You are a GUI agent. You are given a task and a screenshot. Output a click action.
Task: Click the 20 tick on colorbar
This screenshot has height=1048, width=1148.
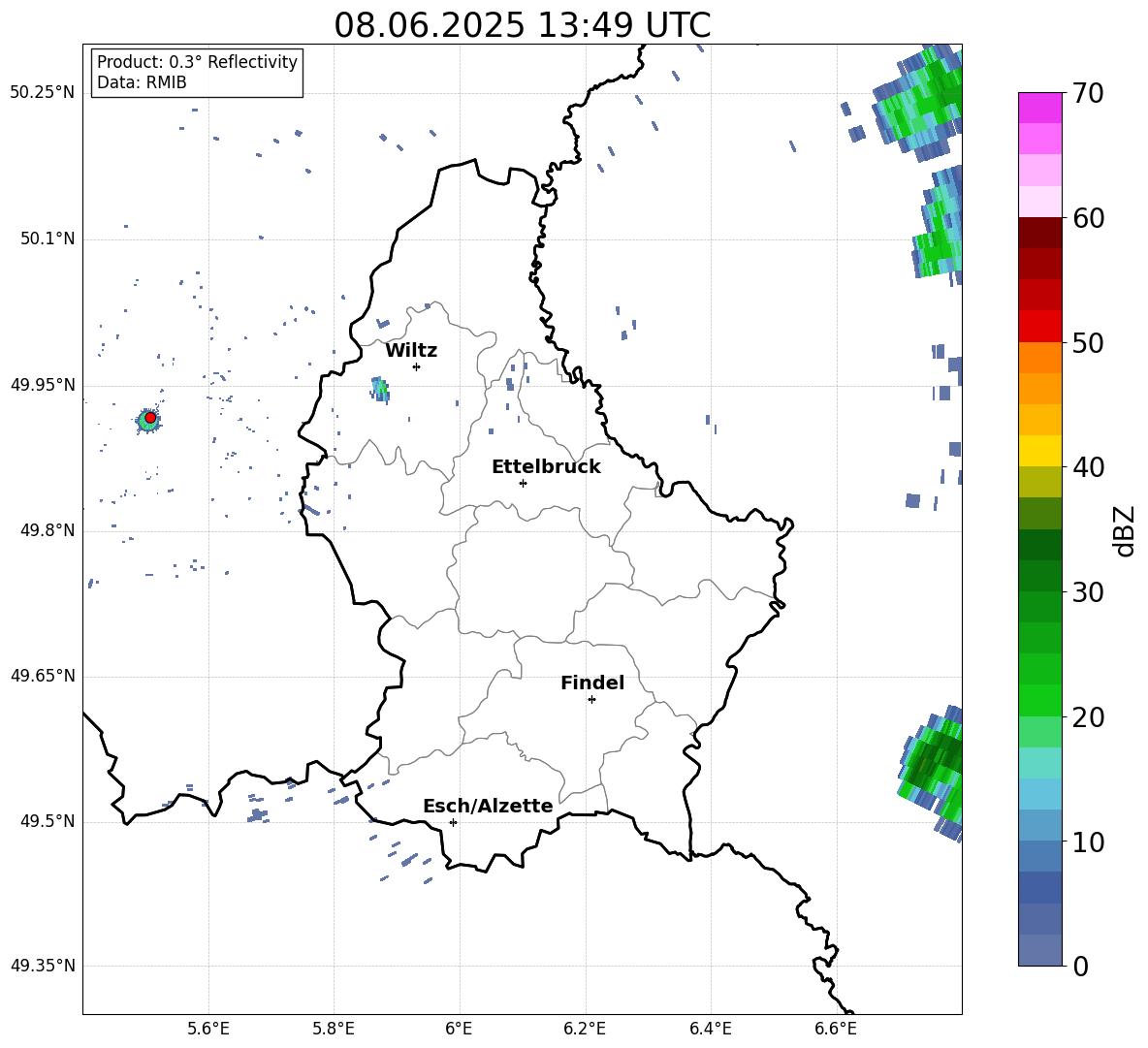click(x=1088, y=717)
